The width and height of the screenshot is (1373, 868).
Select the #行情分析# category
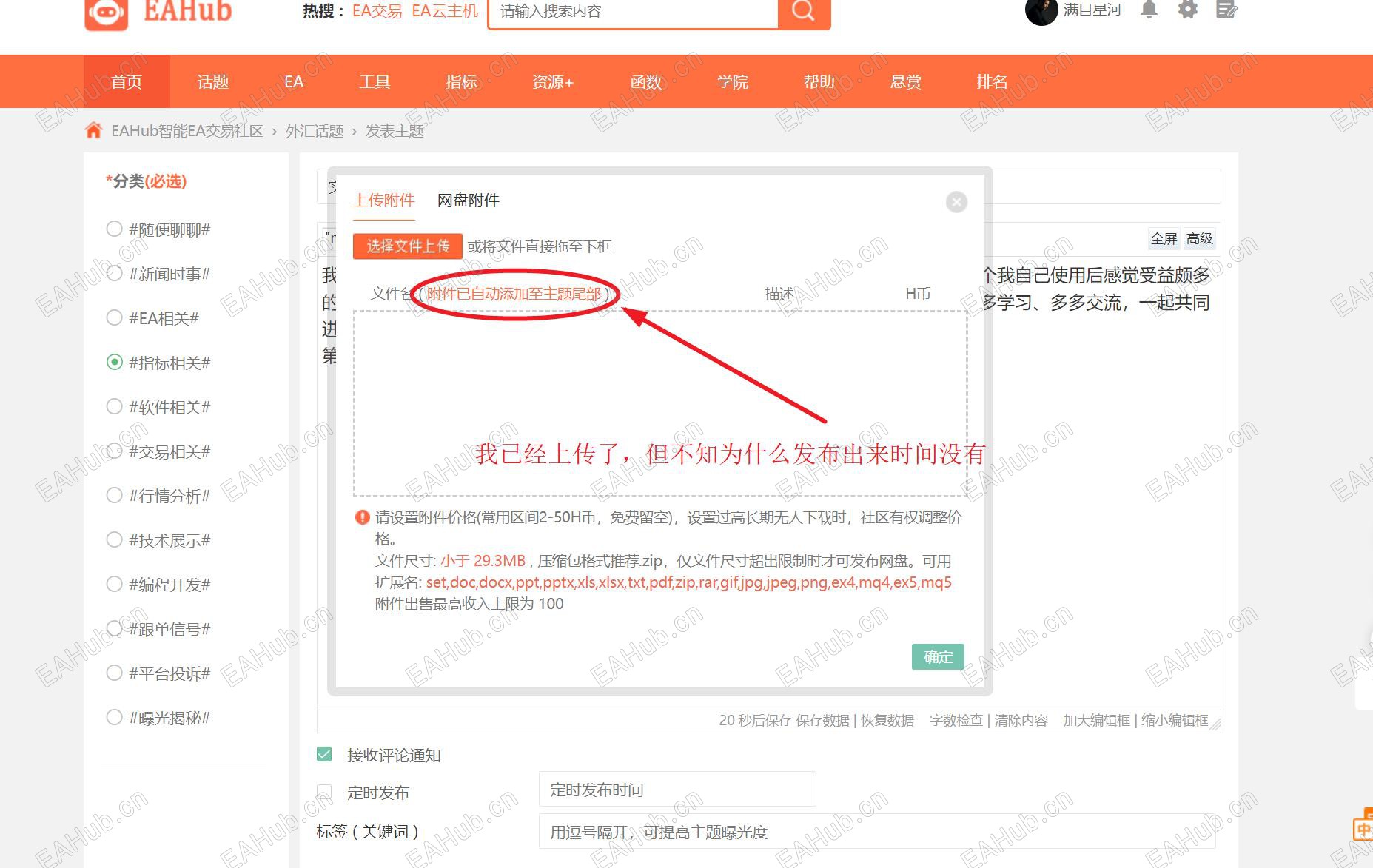(114, 496)
